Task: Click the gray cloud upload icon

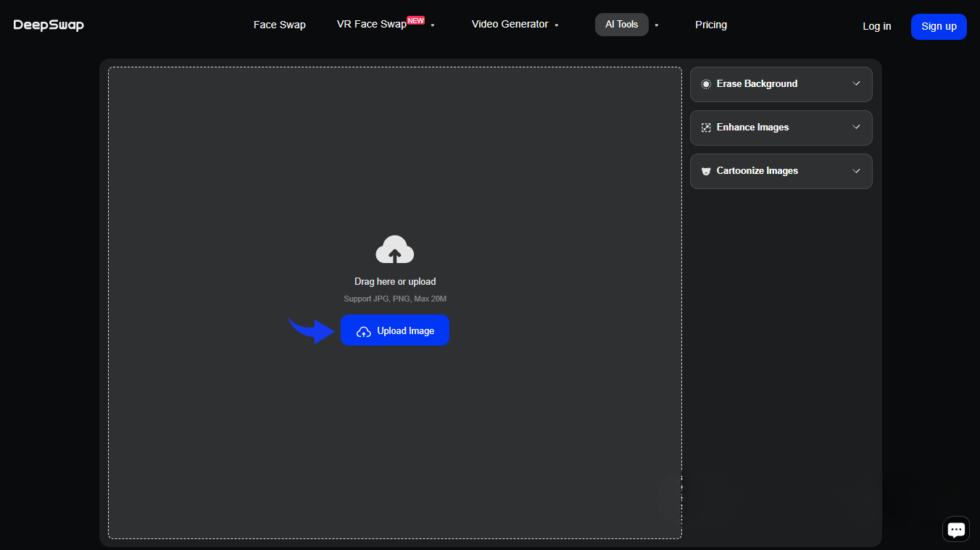Action: point(394,250)
